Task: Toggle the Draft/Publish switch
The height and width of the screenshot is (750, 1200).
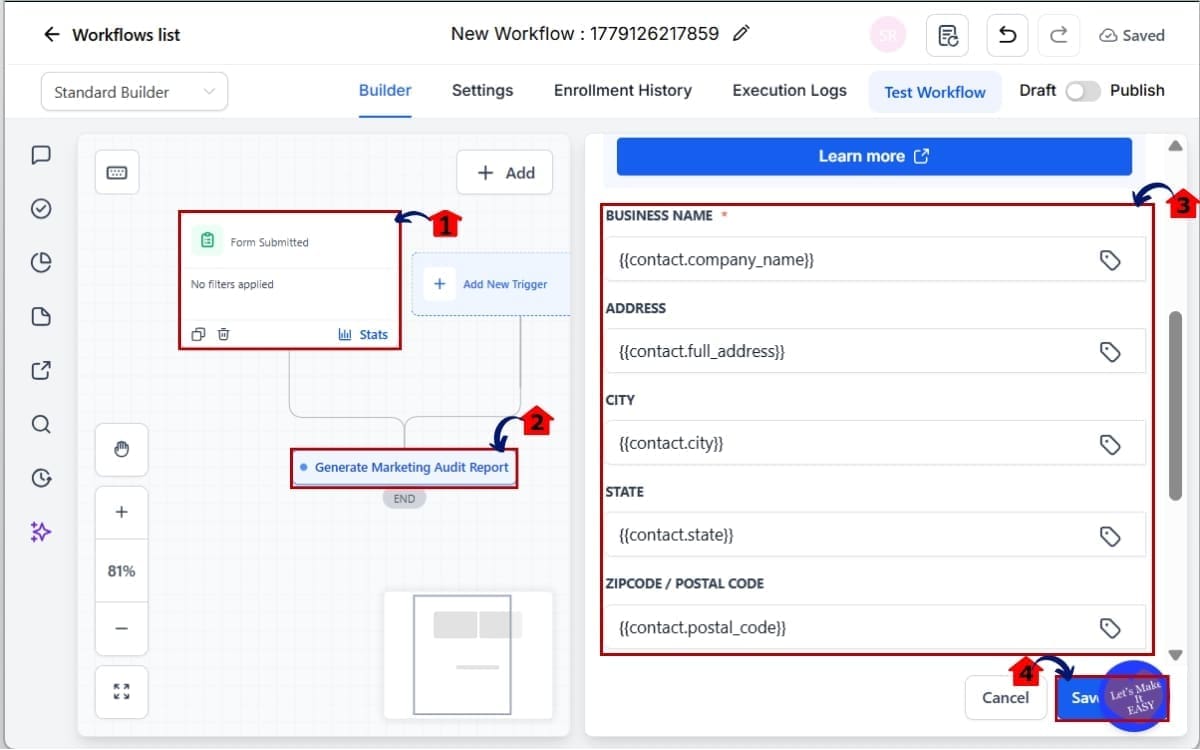Action: point(1082,91)
